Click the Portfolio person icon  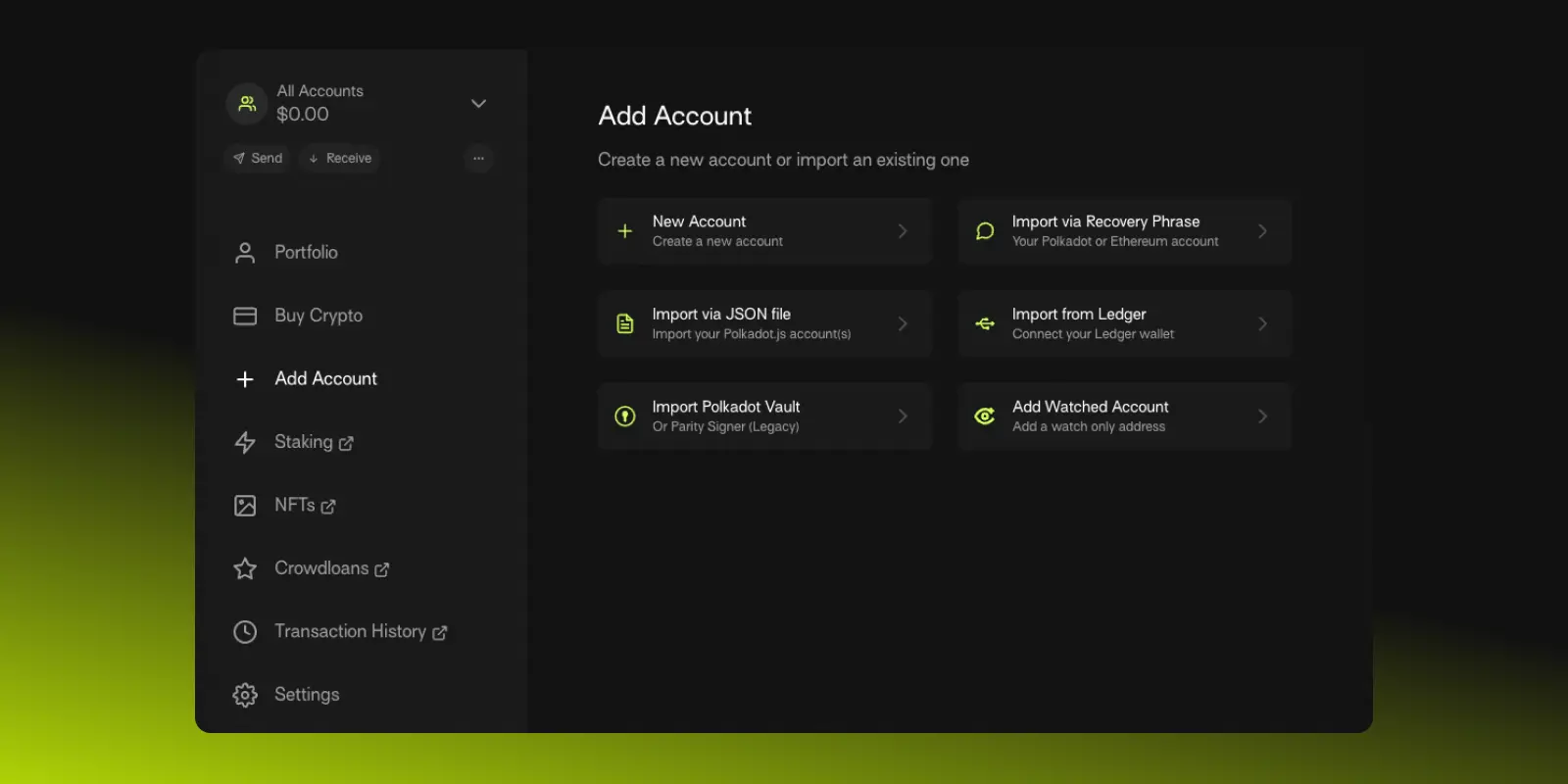(x=245, y=253)
